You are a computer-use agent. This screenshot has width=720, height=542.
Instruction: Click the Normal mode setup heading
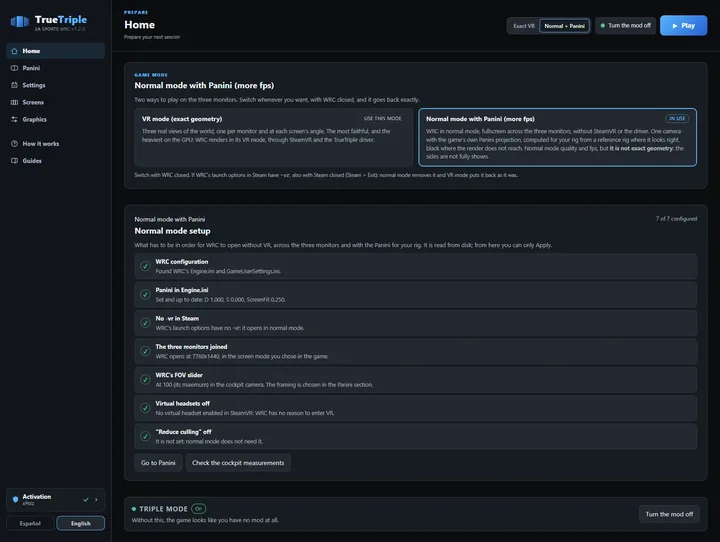[x=172, y=231]
